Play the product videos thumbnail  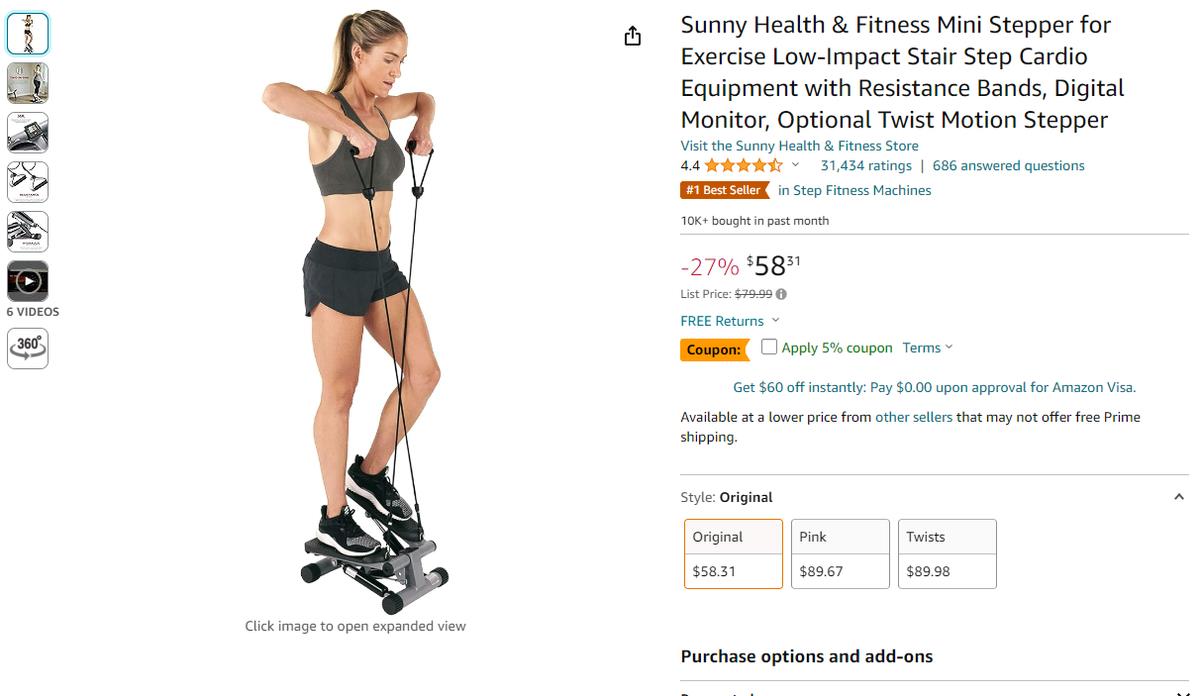point(28,281)
